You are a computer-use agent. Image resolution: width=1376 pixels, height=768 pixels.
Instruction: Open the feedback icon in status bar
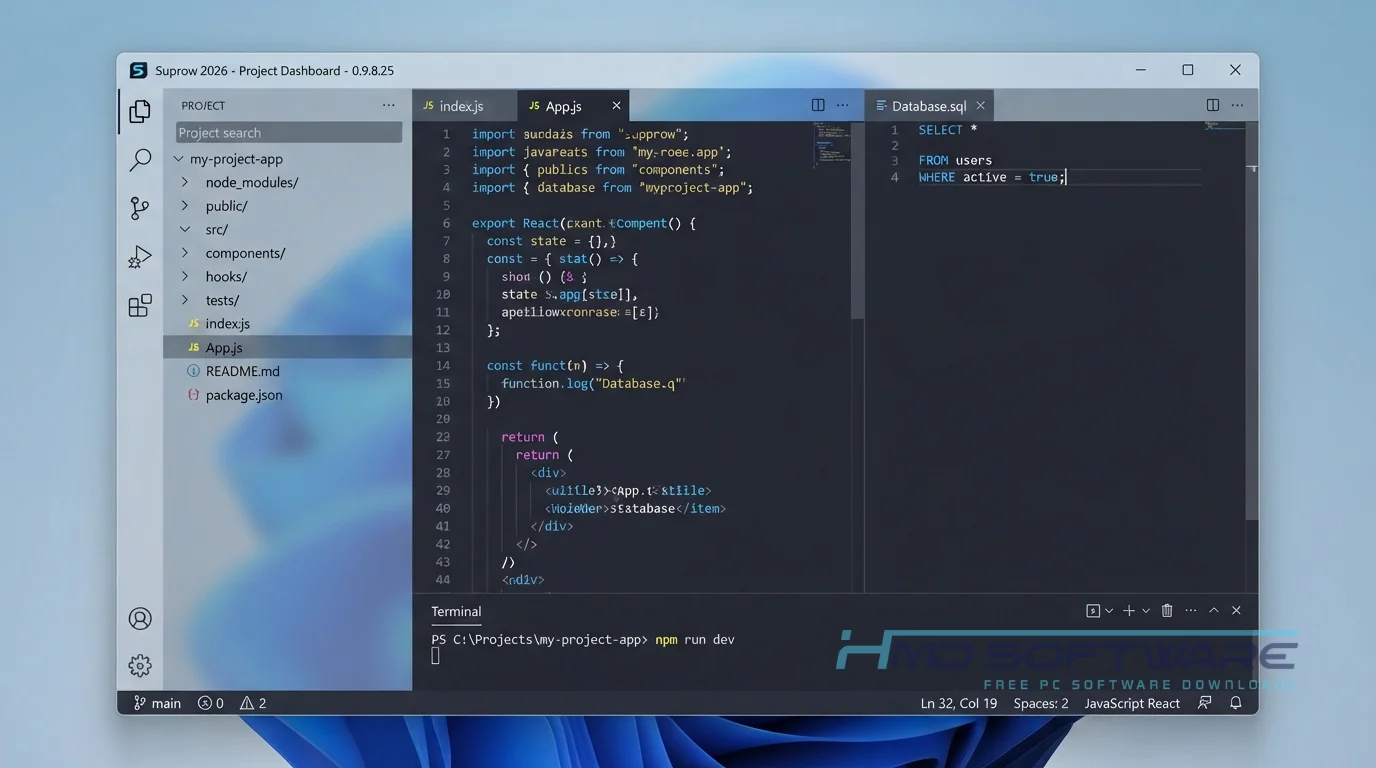1205,703
